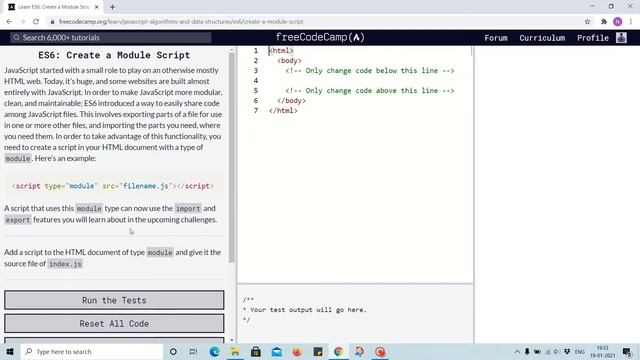Viewport: 640px width, 360px height.
Task: Open the Forum link
Action: coord(496,38)
